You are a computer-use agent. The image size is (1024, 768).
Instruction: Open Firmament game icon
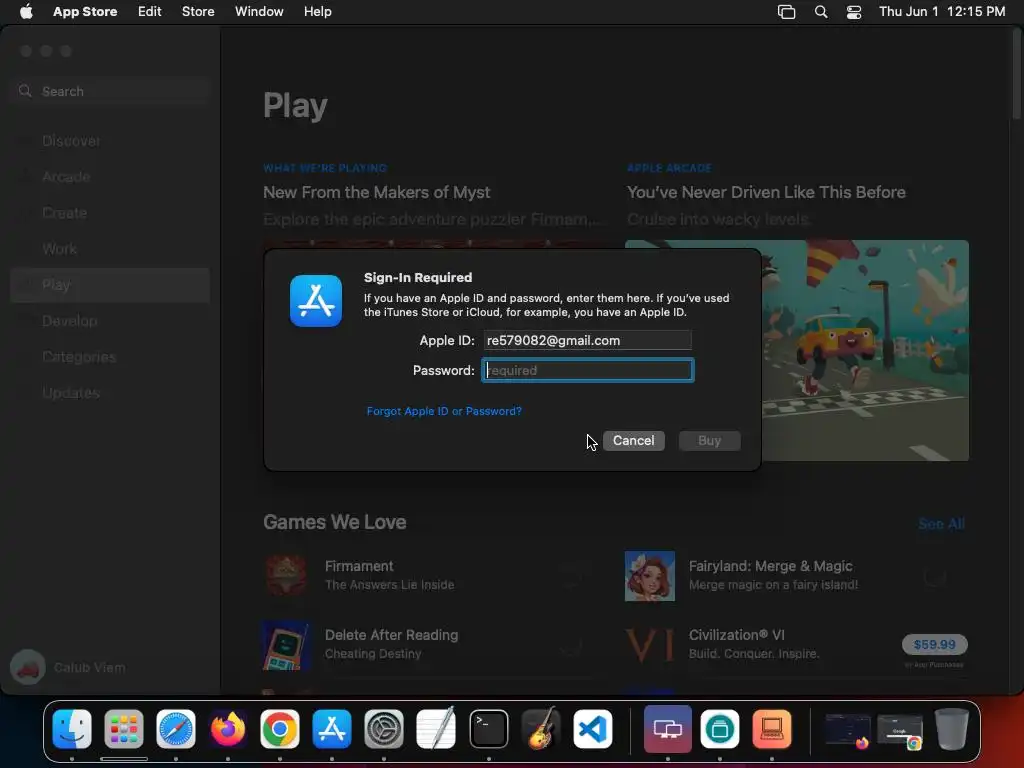point(286,575)
